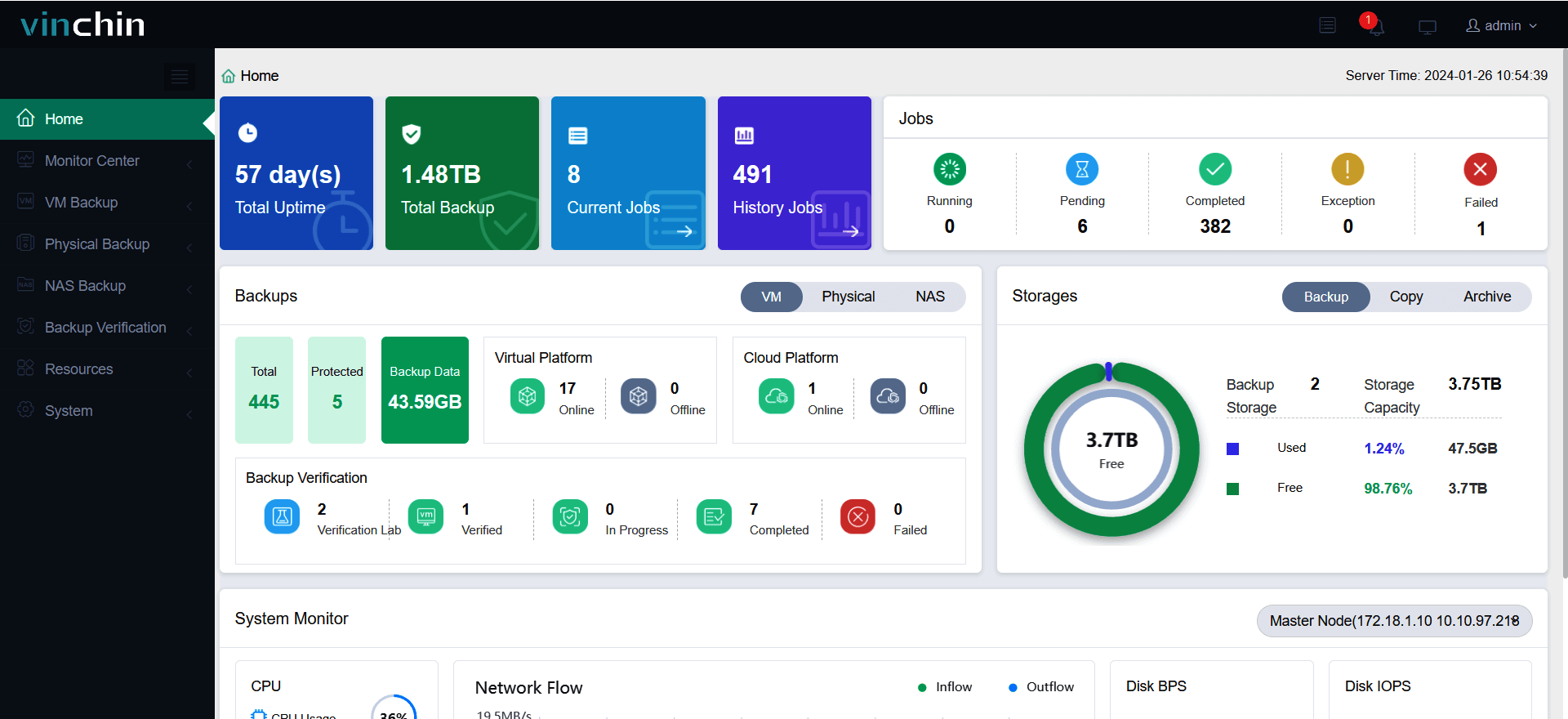
Task: Open VM Backup menu item
Action: [107, 203]
